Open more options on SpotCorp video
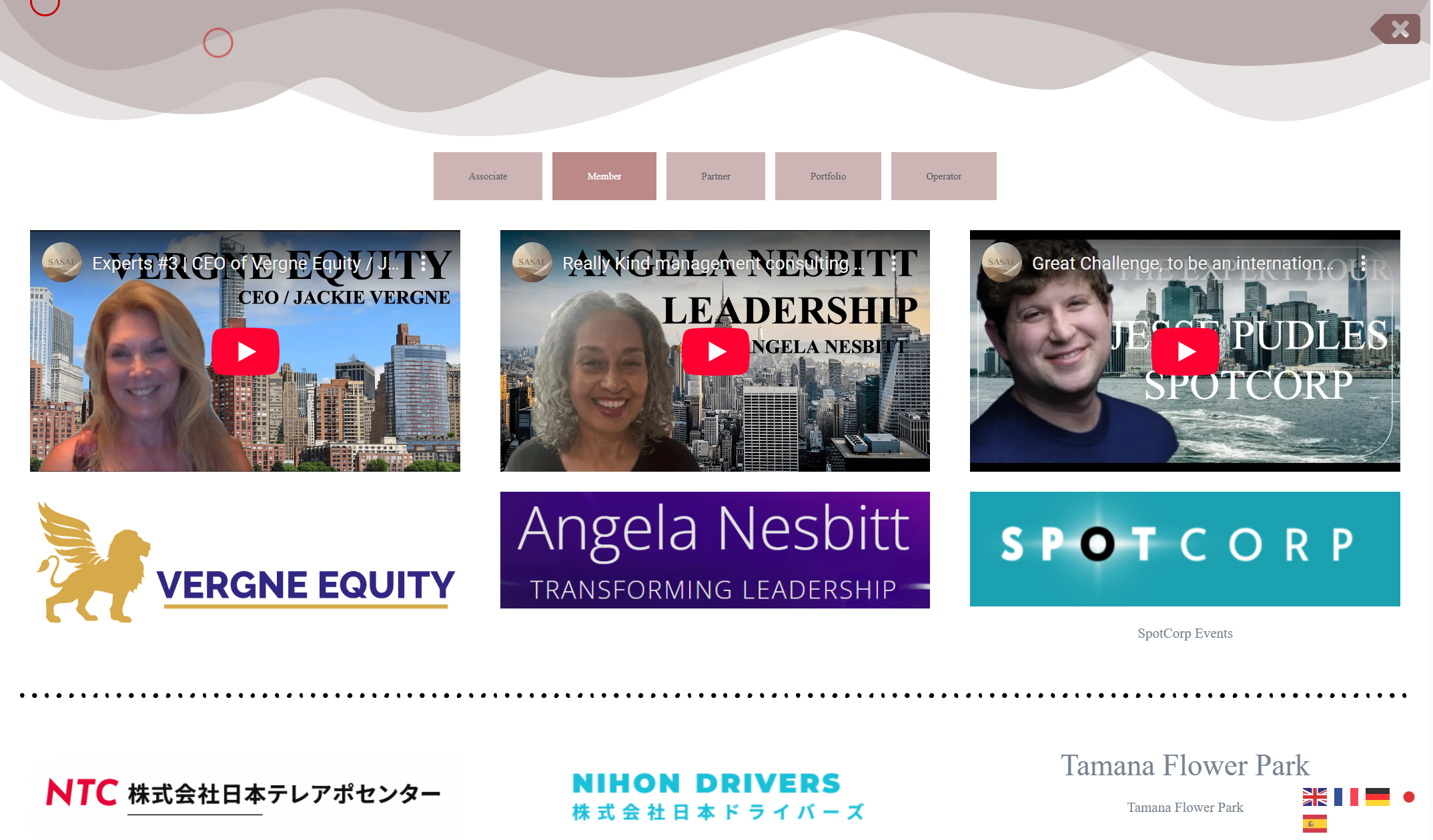This screenshot has width=1433, height=840. point(1364,264)
